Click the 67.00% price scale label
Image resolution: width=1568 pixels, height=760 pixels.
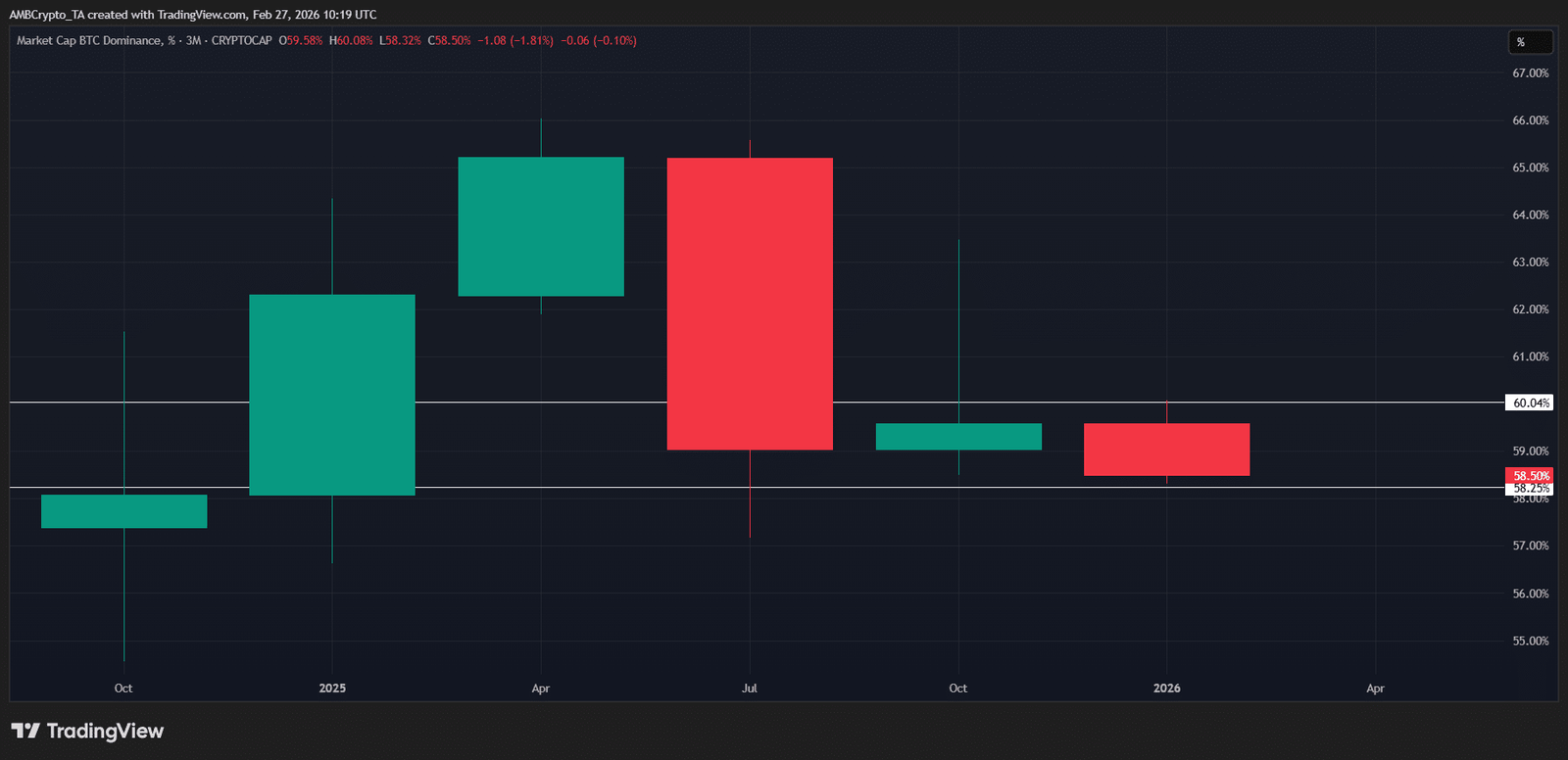coord(1530,73)
